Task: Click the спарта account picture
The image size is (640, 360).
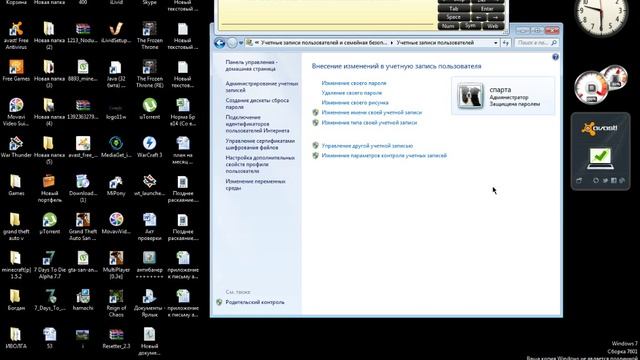Action: click(x=470, y=96)
